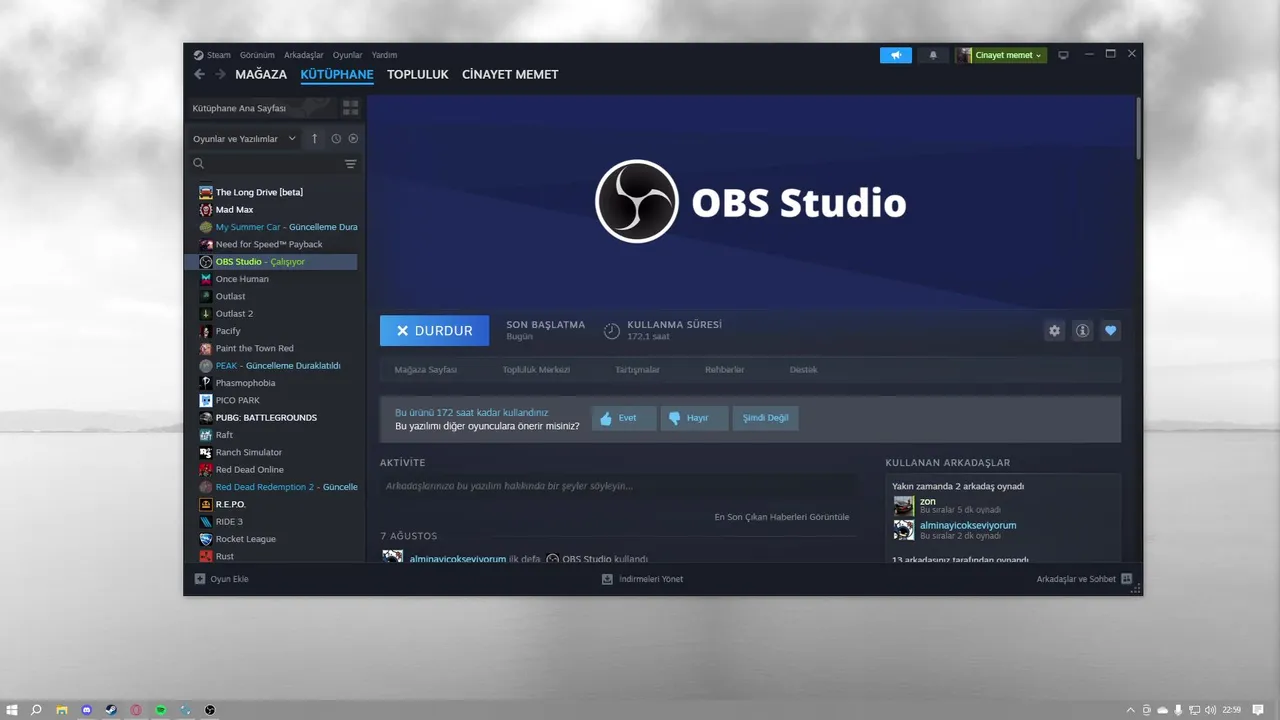Open CİNAYET MEMET profile tab
This screenshot has height=720, width=1280.
point(510,74)
